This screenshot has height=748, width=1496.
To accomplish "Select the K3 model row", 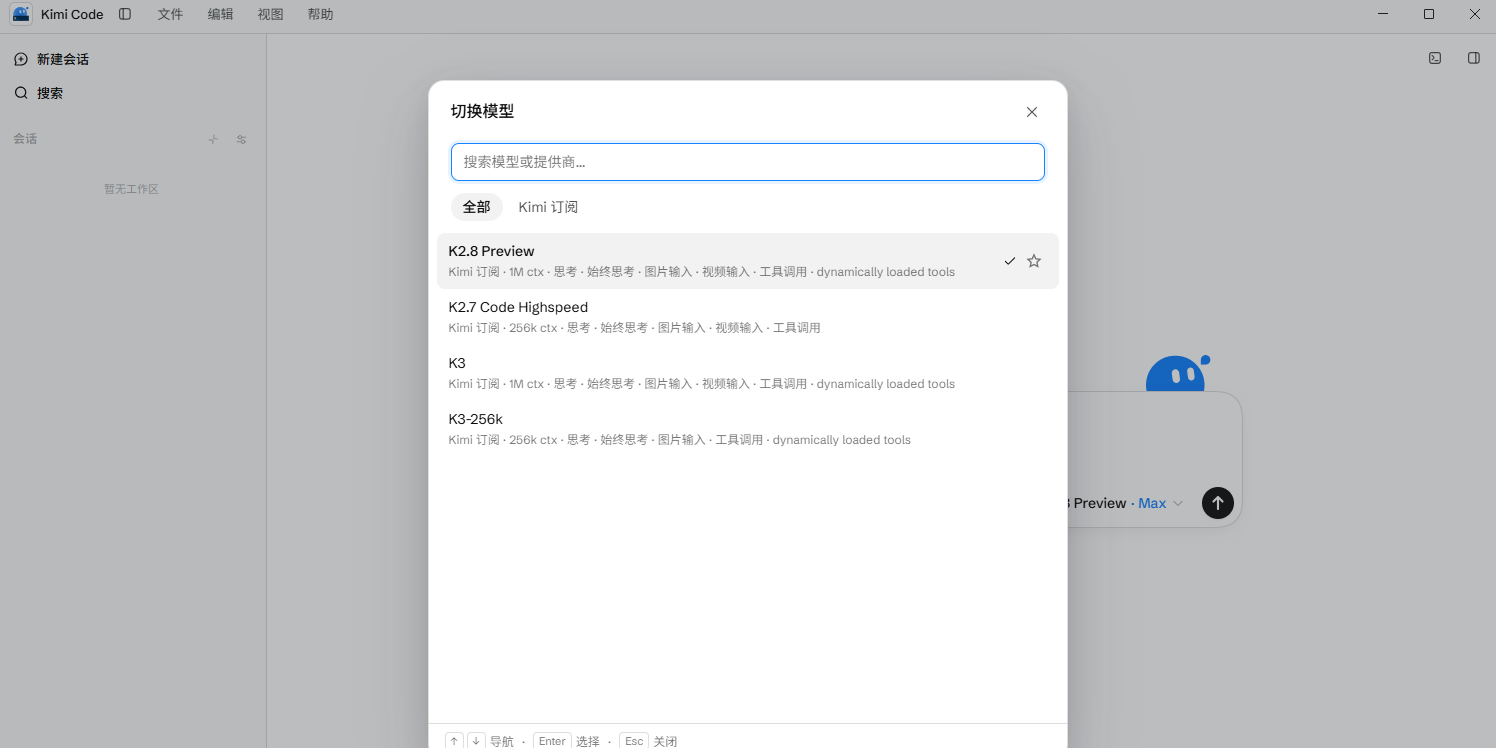I will (x=748, y=373).
